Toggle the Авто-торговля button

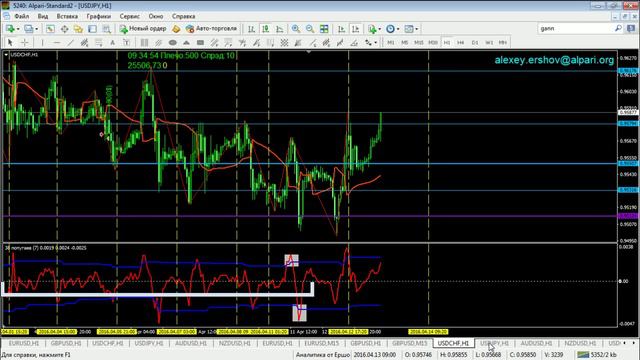[211, 29]
